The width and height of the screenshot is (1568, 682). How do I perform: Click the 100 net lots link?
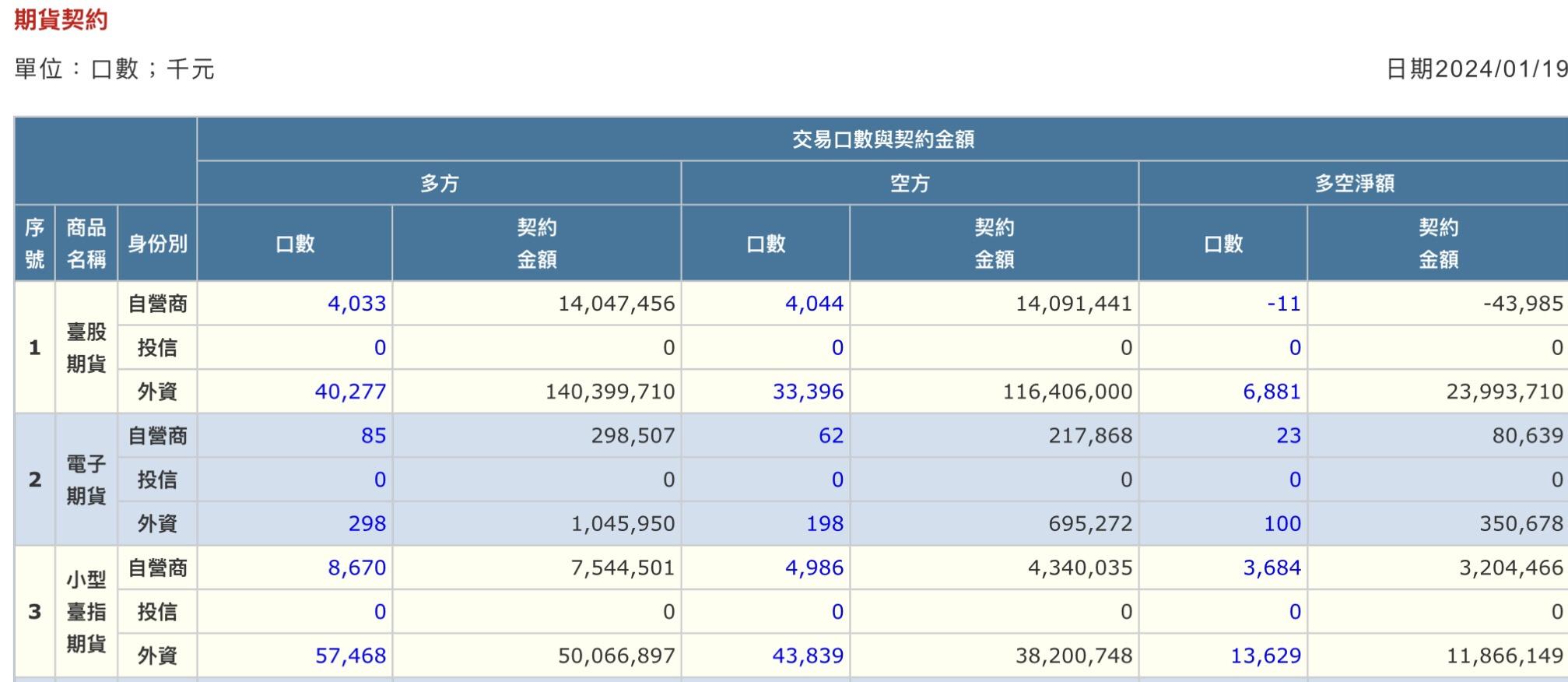[1282, 524]
